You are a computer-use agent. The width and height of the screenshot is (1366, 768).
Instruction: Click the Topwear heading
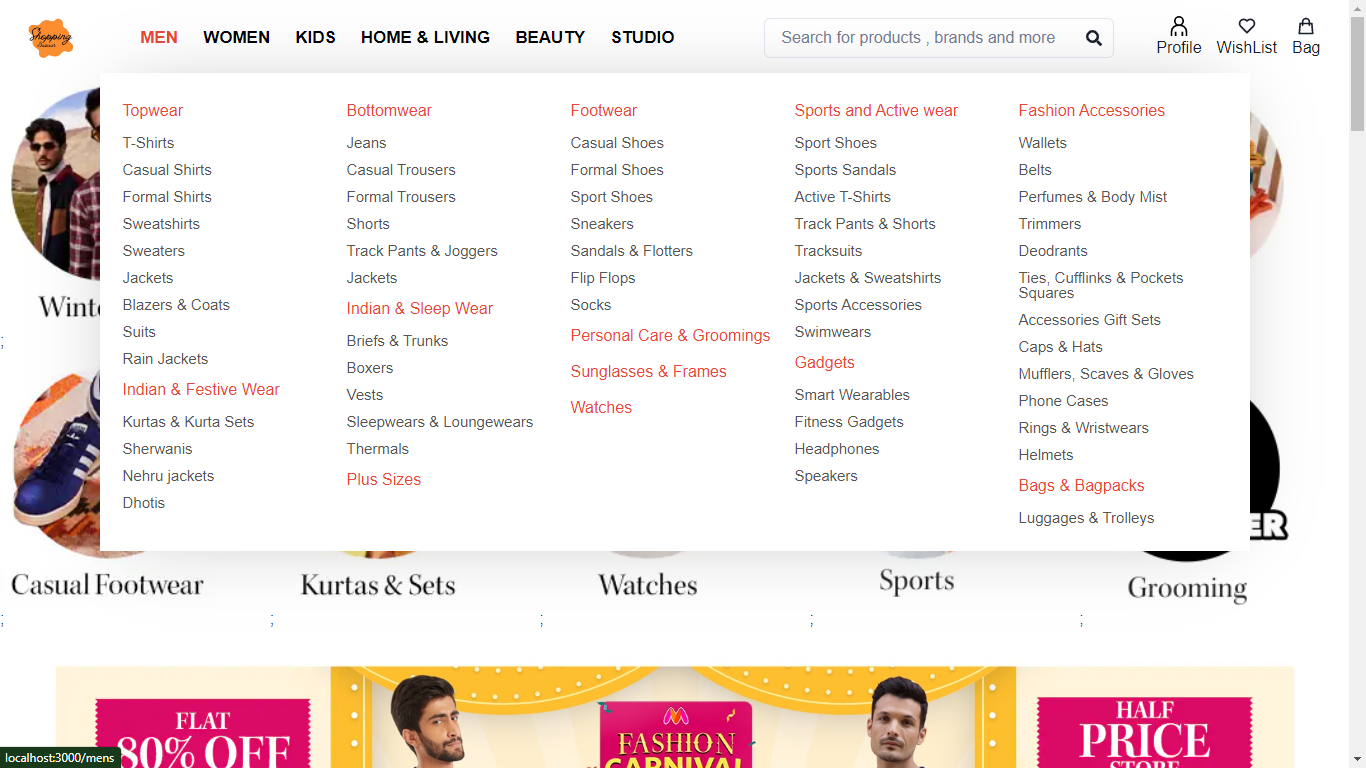pos(153,111)
